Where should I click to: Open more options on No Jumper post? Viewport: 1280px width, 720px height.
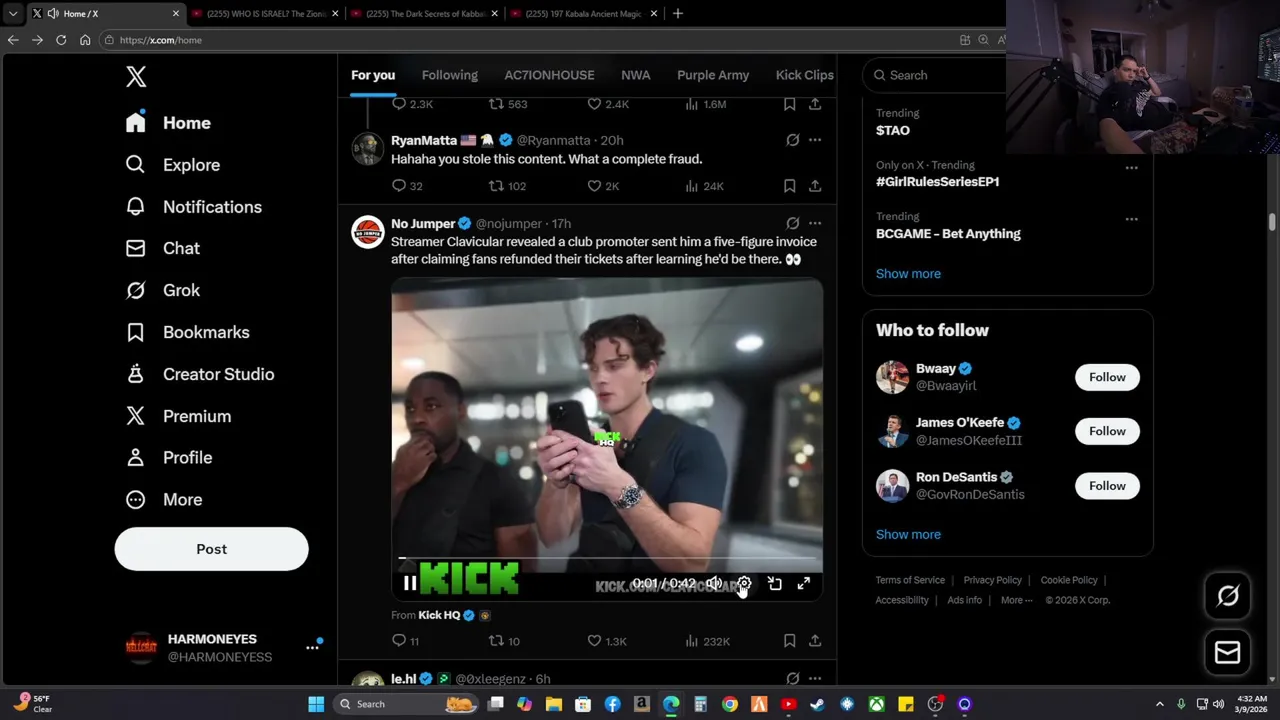click(815, 223)
